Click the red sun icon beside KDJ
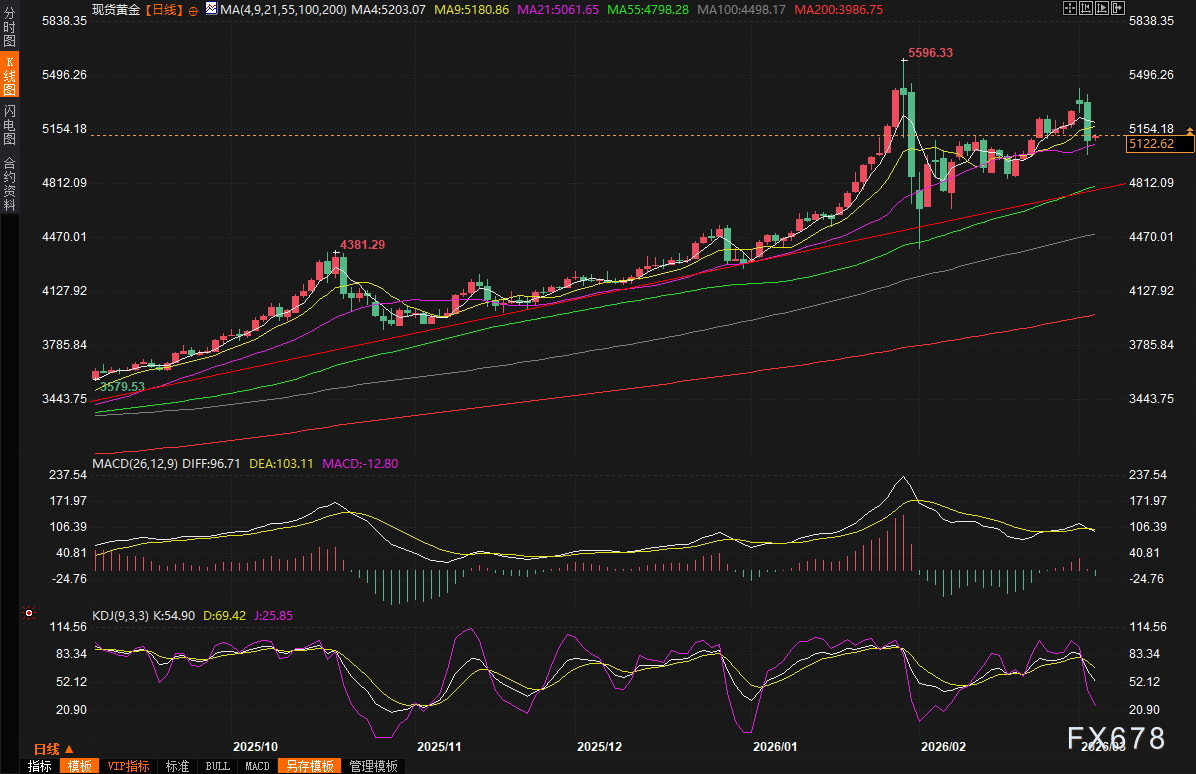This screenshot has height=774, width=1196. click(x=29, y=612)
